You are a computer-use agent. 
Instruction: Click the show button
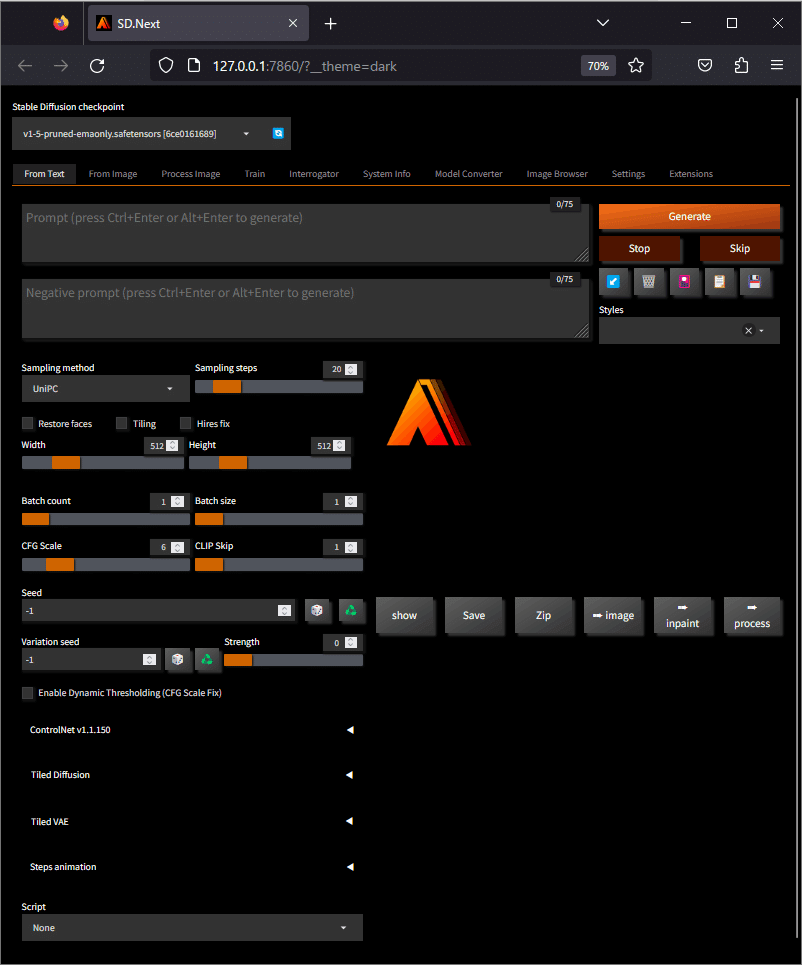(x=404, y=615)
